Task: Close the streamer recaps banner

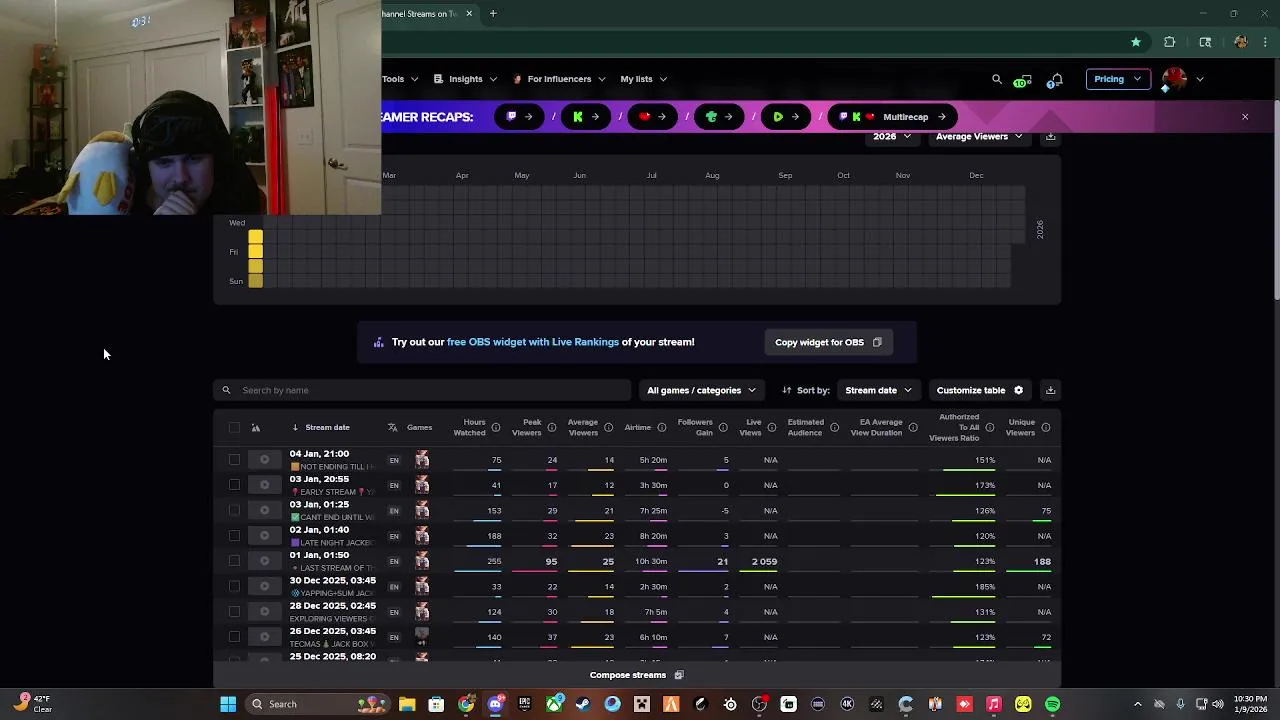Action: click(1245, 117)
